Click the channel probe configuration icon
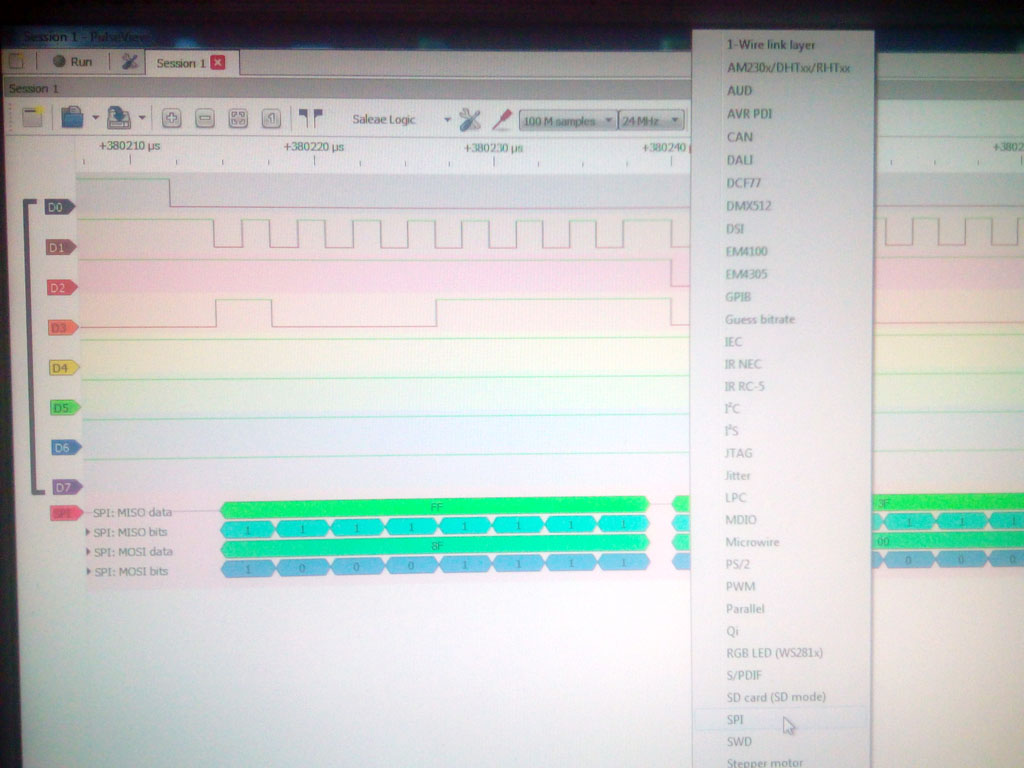This screenshot has height=768, width=1024. [502, 120]
